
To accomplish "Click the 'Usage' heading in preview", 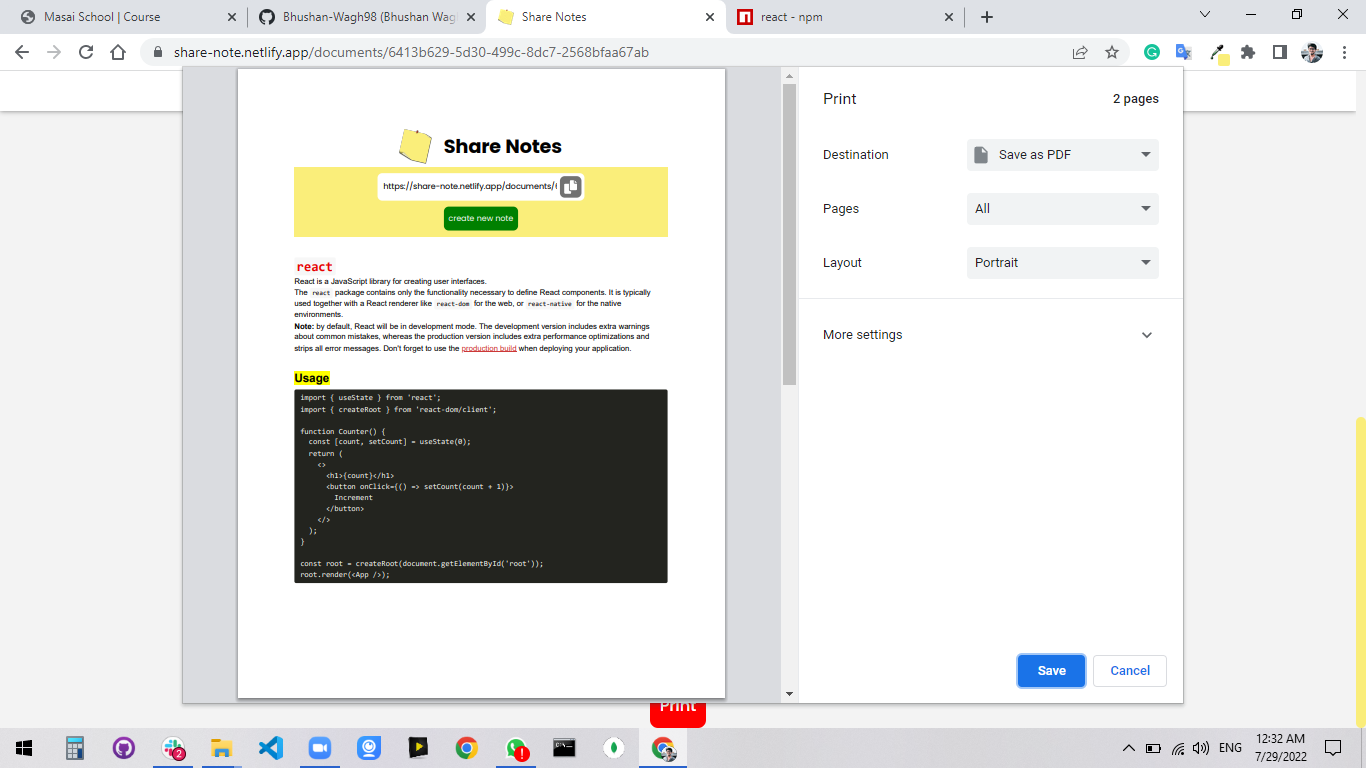I will click(x=311, y=378).
